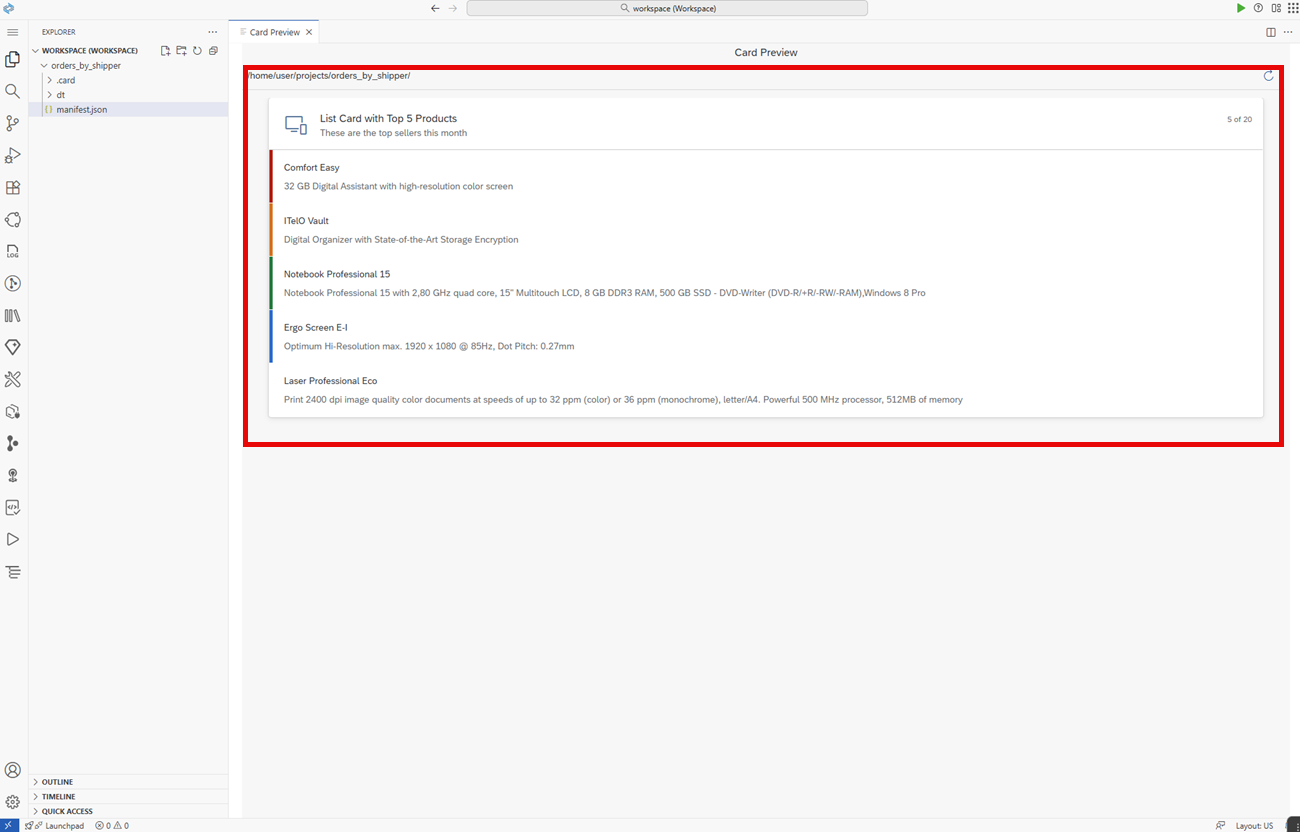Open the Manage gear icon

point(13,802)
